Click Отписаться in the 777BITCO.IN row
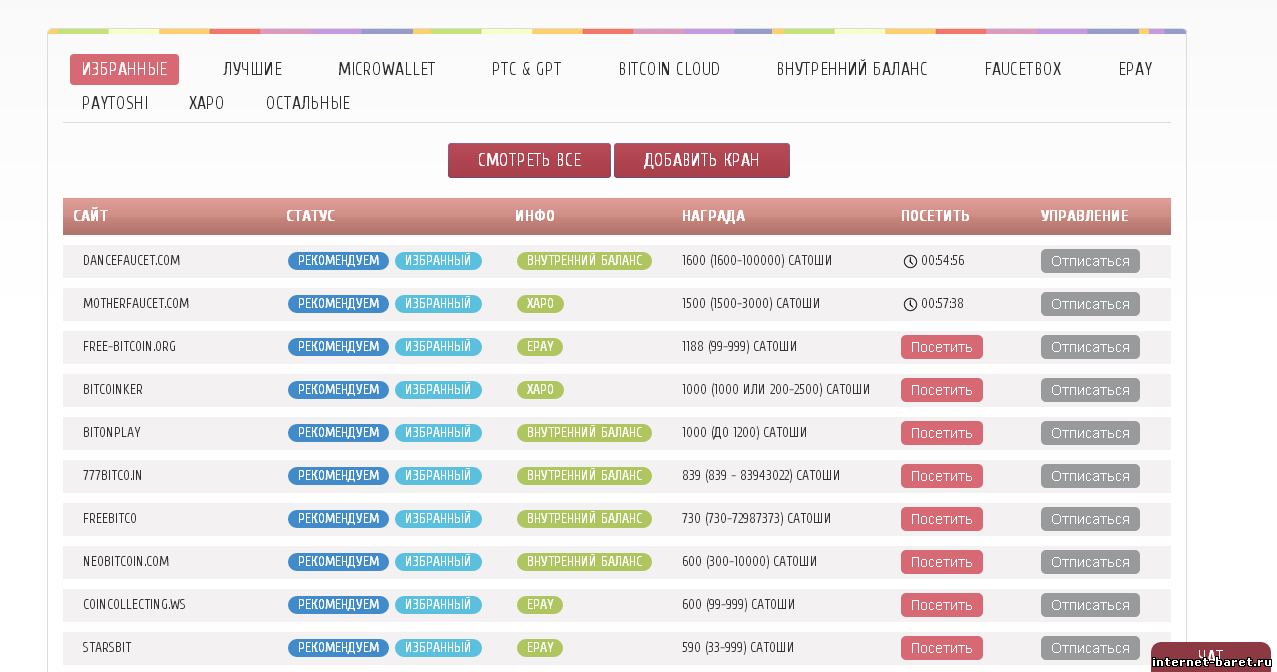The height and width of the screenshot is (672, 1277). pos(1090,476)
